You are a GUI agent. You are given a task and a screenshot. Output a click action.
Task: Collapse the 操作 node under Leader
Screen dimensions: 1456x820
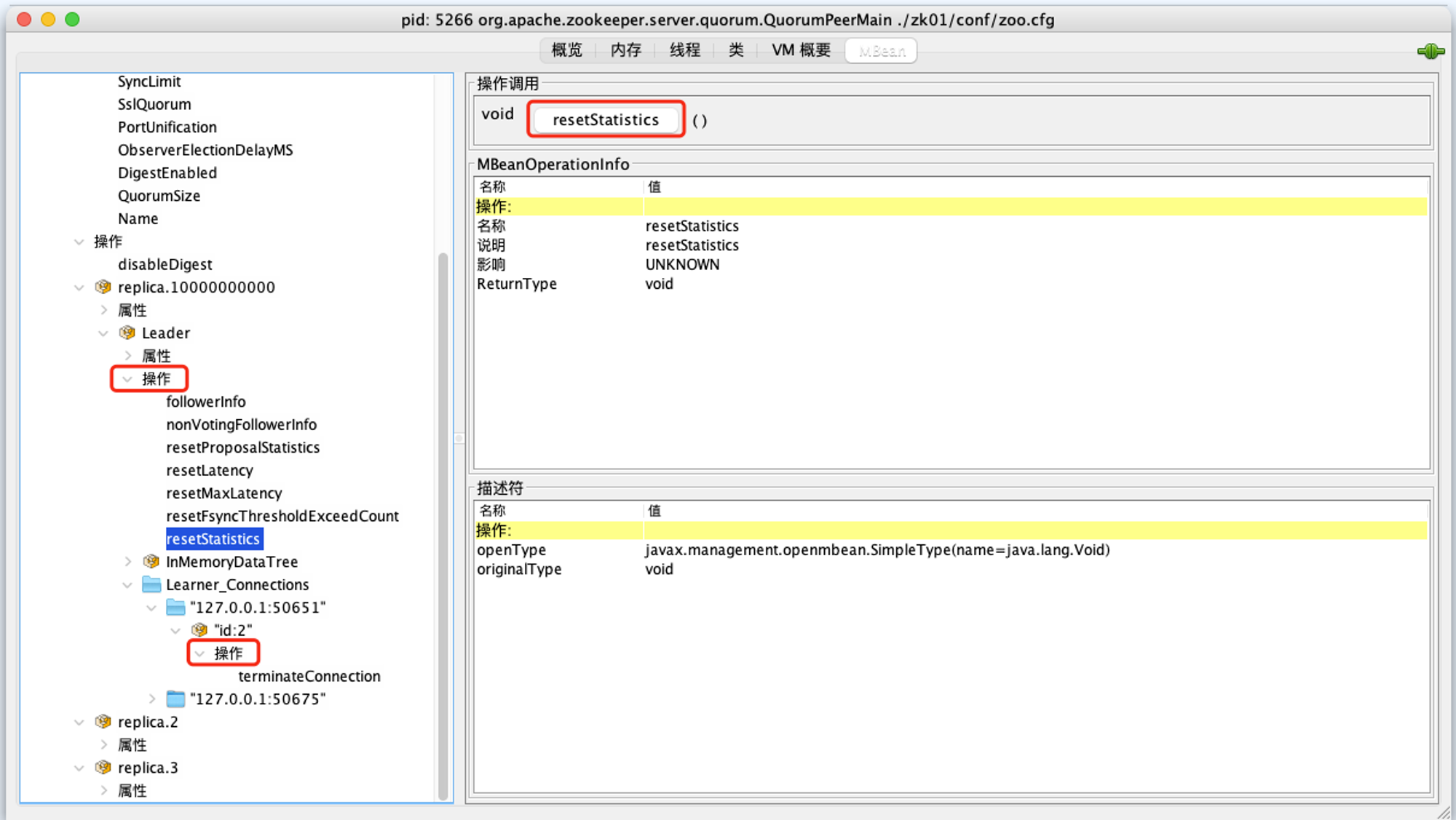pyautogui.click(x=127, y=379)
